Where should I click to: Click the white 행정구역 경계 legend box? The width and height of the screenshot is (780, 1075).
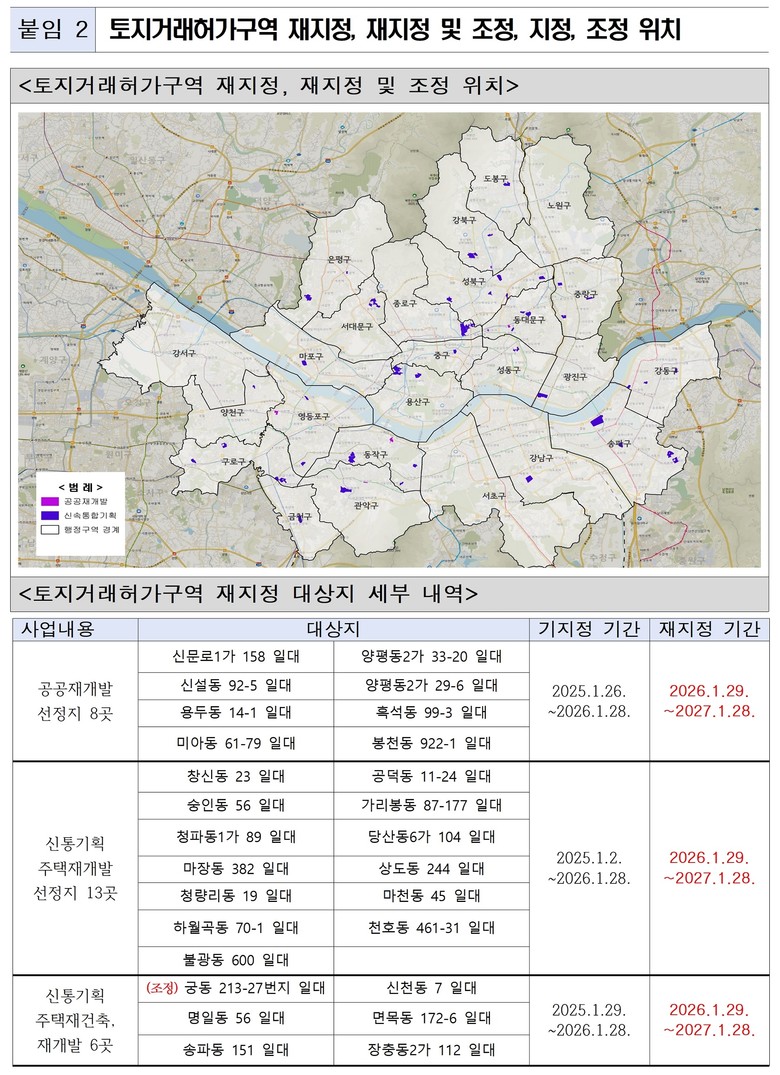pos(49,528)
